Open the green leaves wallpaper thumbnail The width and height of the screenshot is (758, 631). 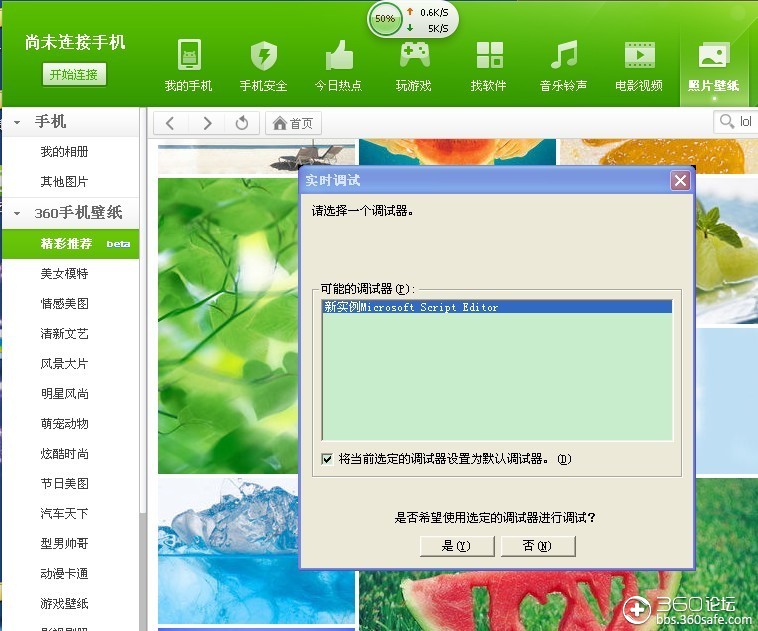228,326
